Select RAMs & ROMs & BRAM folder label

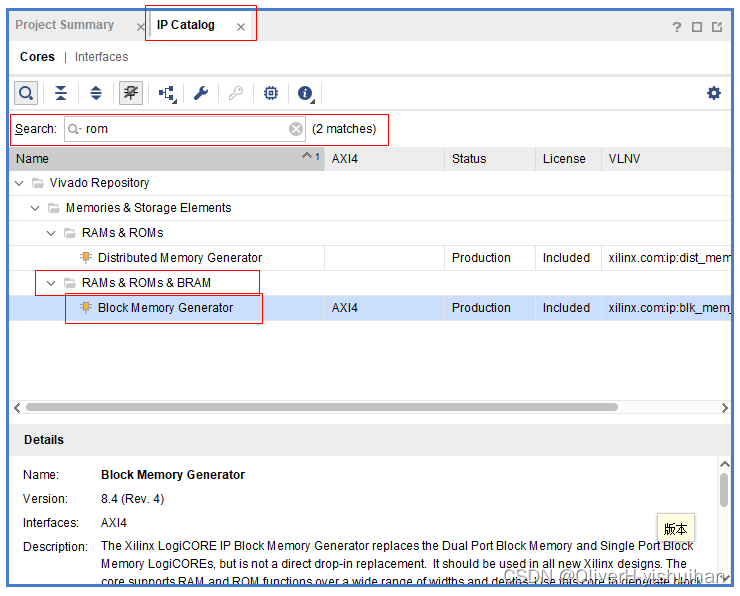[146, 283]
